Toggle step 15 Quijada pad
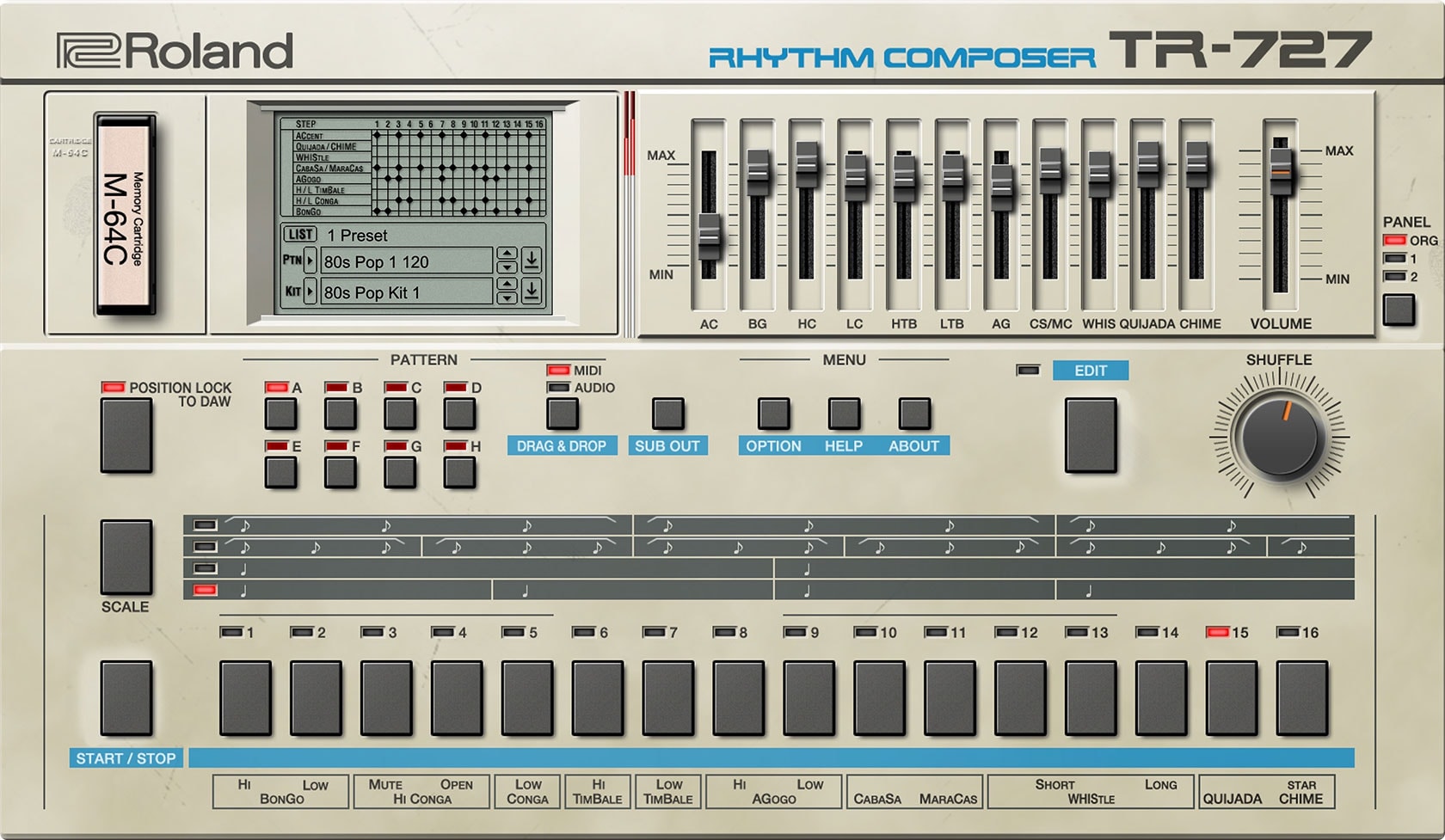 click(x=1233, y=698)
